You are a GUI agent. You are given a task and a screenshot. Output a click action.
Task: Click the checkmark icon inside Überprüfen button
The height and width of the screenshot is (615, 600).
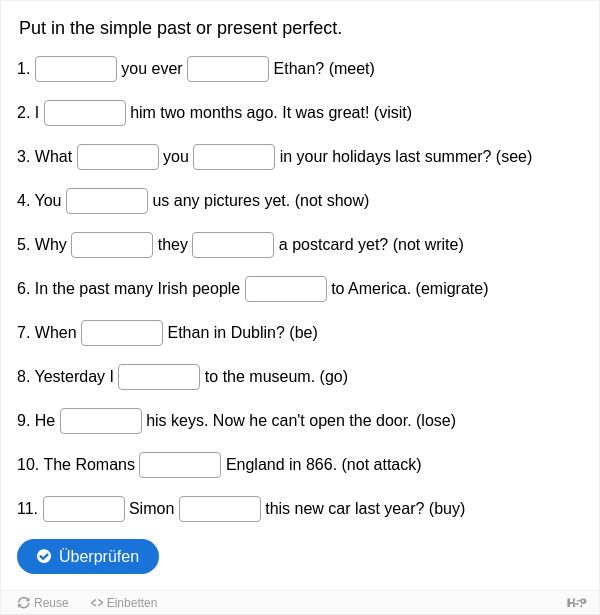click(x=44, y=556)
